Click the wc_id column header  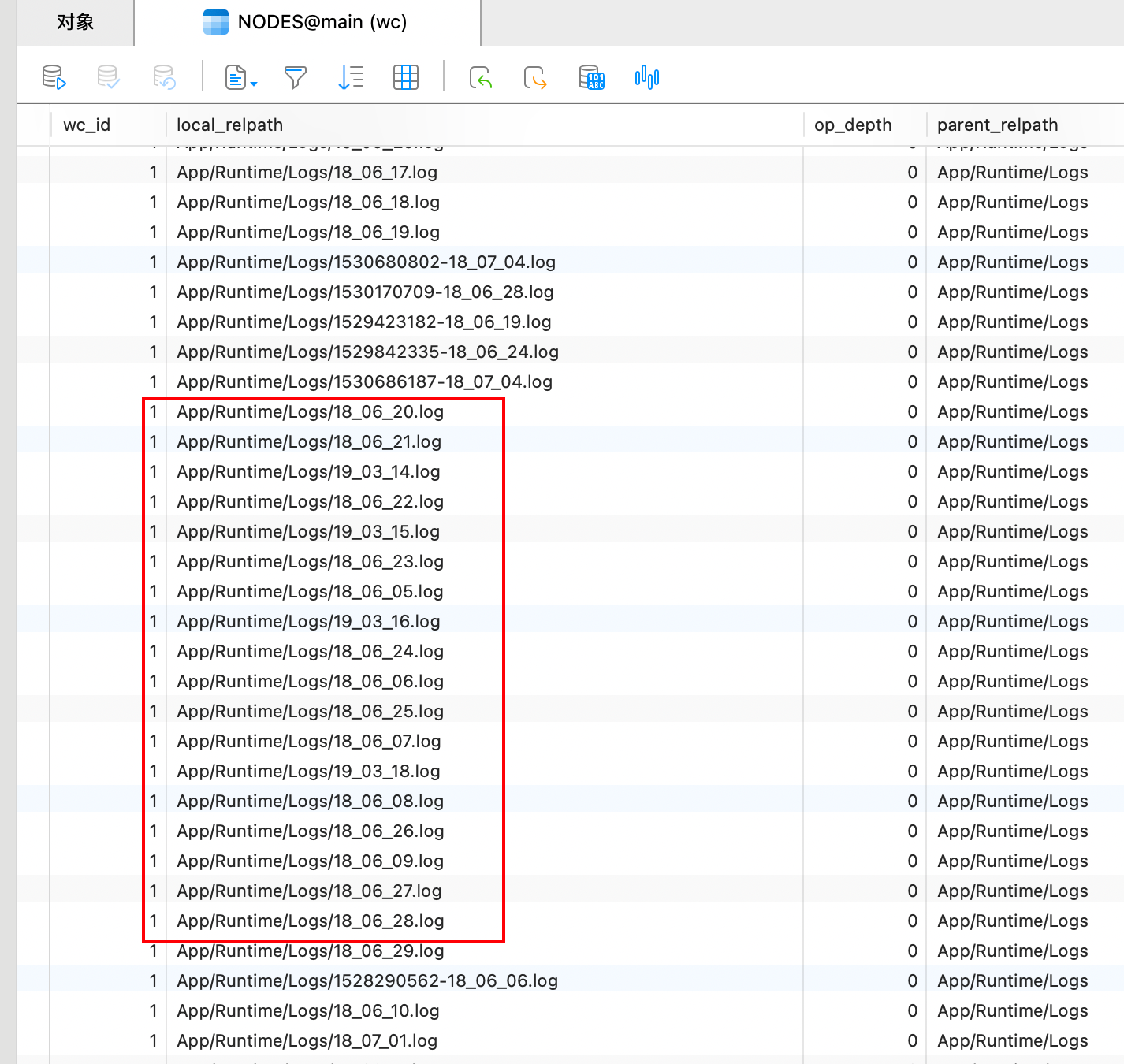pyautogui.click(x=108, y=125)
